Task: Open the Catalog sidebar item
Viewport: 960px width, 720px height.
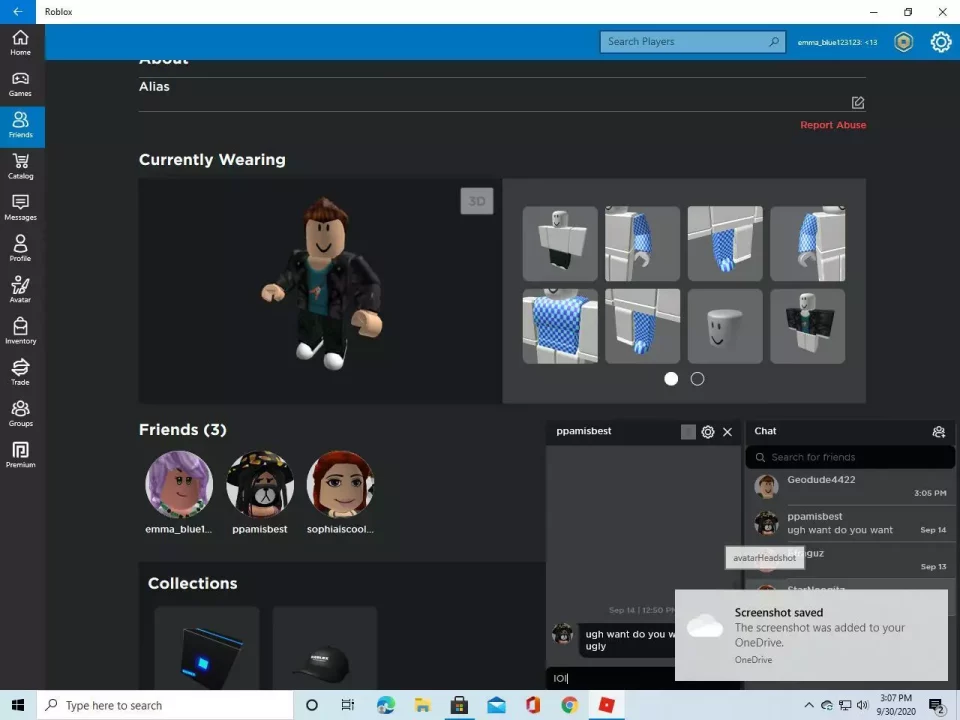Action: (20, 167)
